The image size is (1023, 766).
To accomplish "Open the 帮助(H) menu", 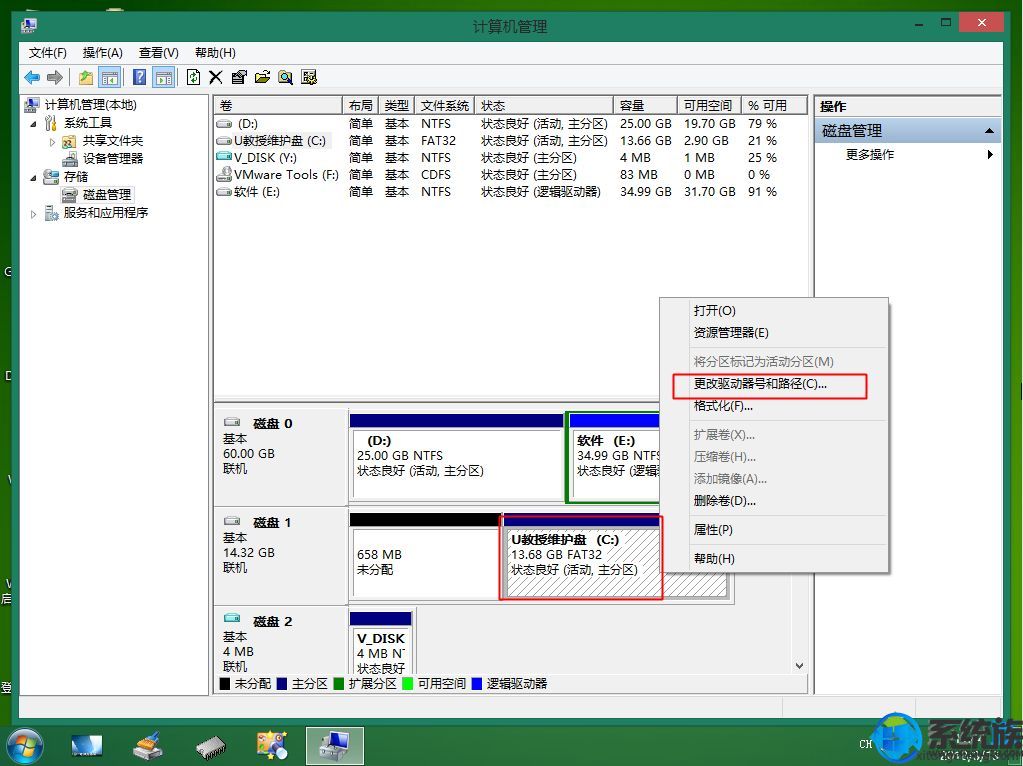I will tap(215, 53).
